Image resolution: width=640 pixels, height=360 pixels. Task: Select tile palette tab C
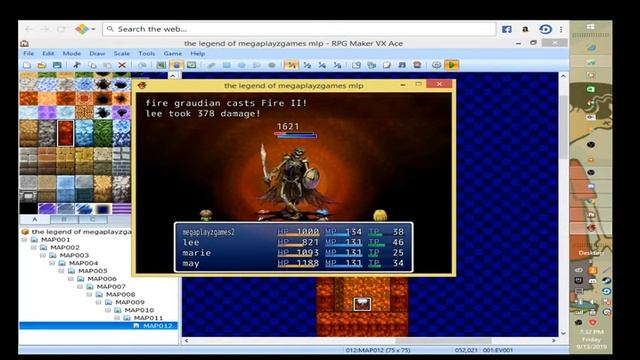tap(93, 220)
